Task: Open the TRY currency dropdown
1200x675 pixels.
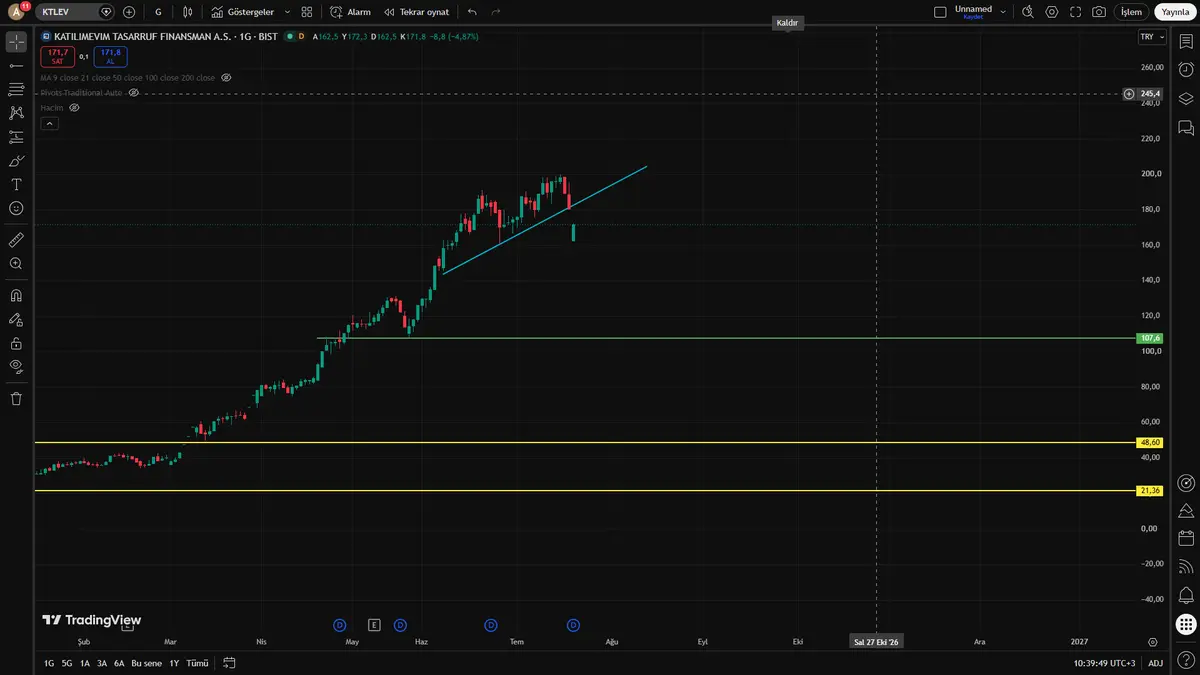Action: click(x=1152, y=37)
